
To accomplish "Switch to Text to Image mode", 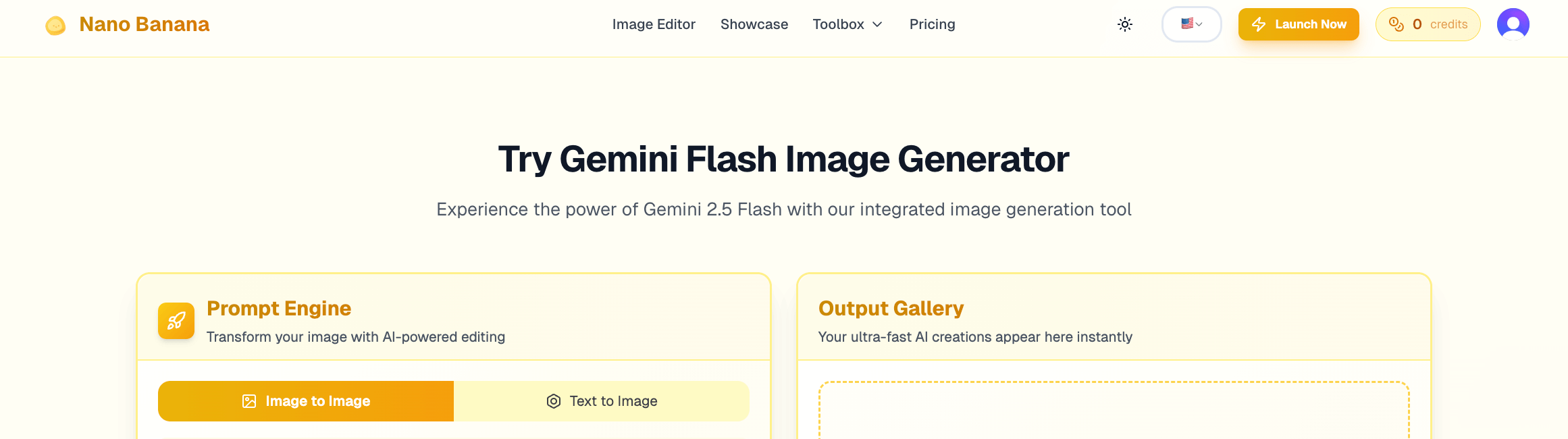I will [602, 401].
